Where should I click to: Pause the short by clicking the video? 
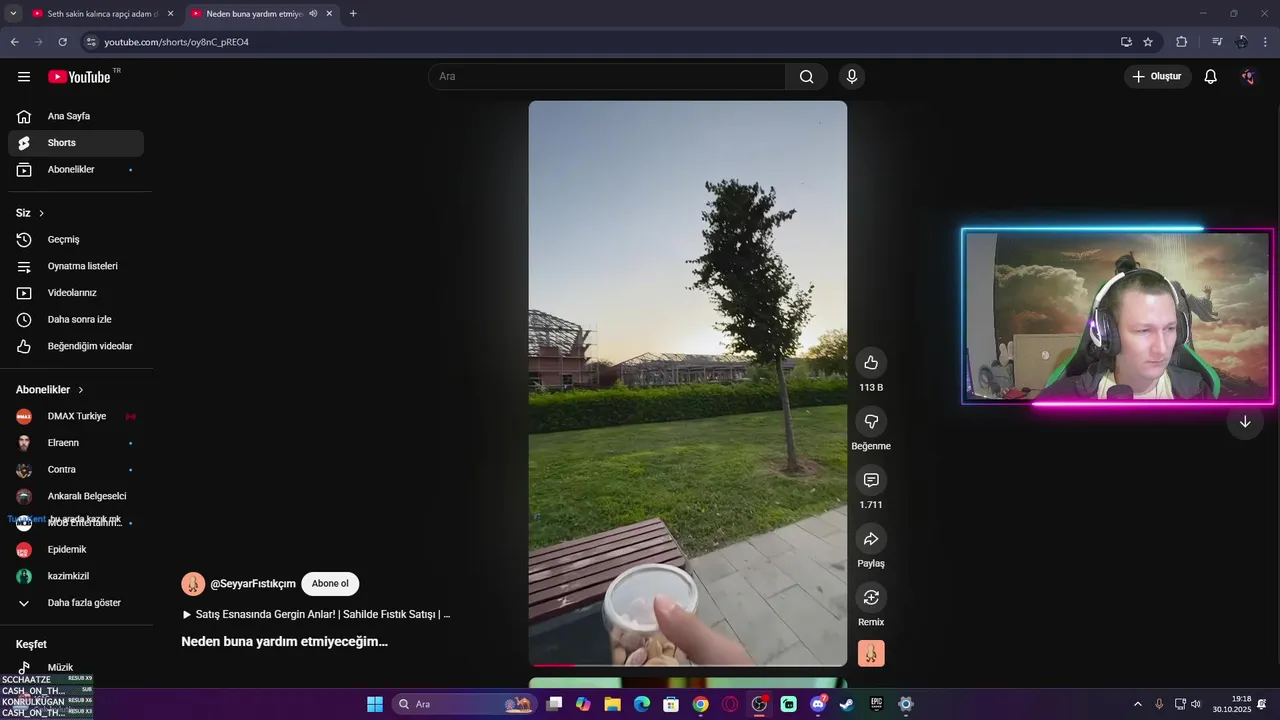point(688,383)
